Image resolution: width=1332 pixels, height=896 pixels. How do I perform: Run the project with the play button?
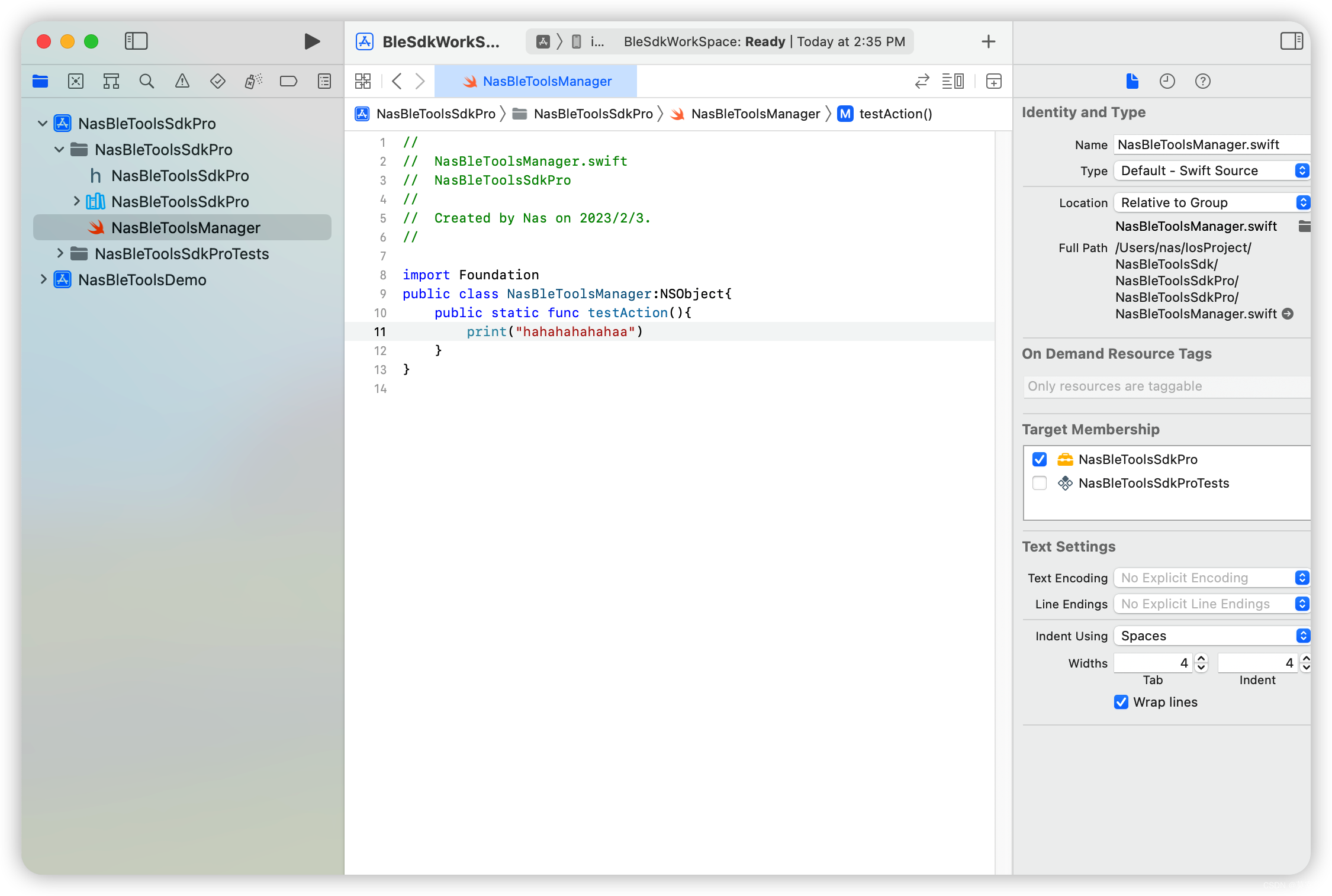tap(312, 41)
